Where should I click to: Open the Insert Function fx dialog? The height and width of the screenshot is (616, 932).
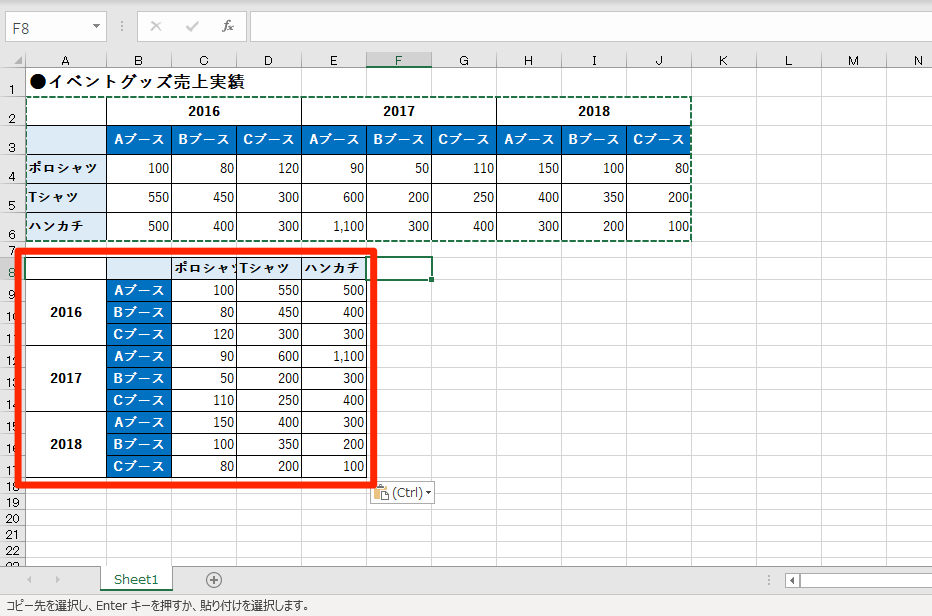coord(228,26)
